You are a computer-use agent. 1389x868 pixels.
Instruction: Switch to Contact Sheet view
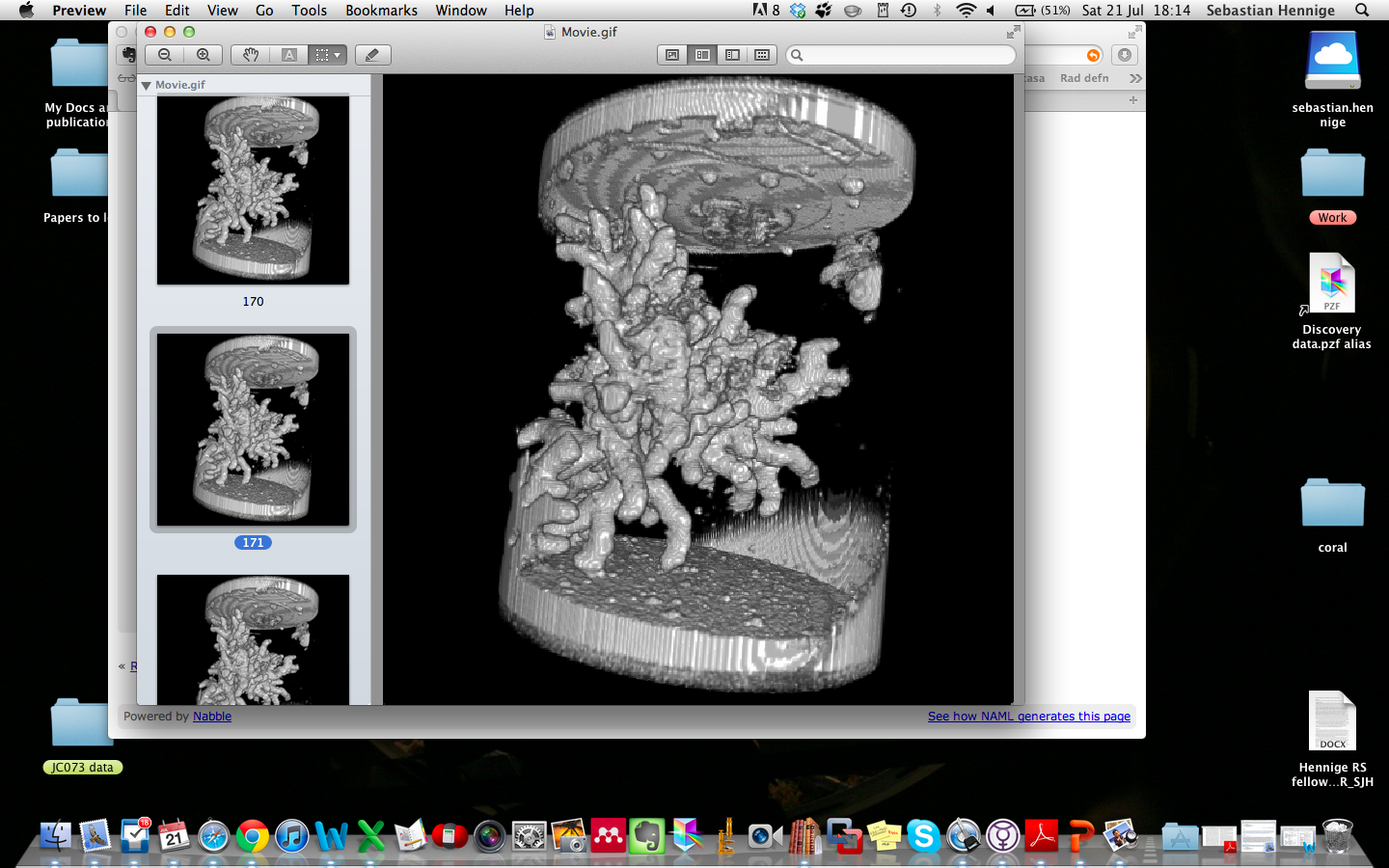[762, 55]
